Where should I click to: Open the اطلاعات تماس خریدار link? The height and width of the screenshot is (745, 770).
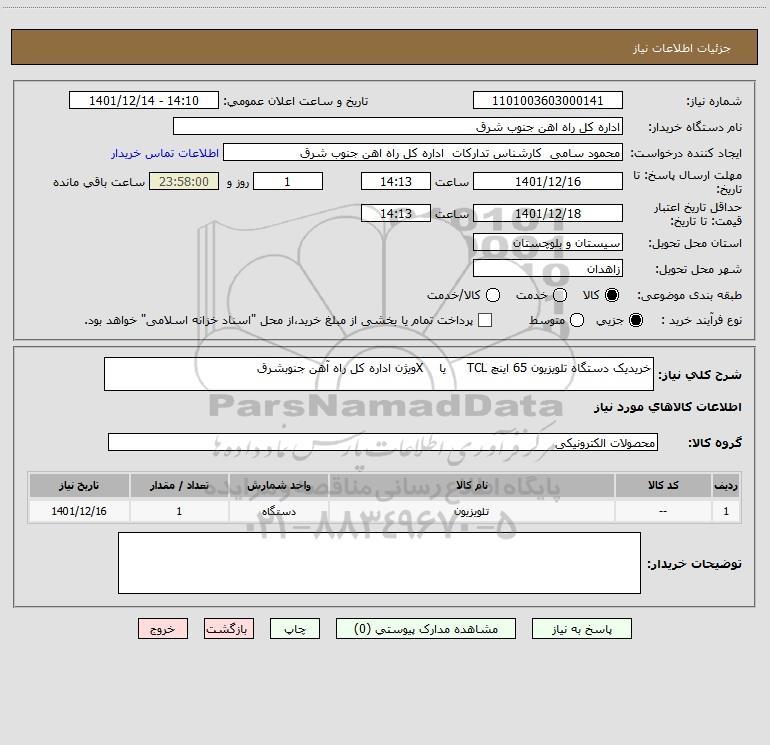pyautogui.click(x=165, y=153)
